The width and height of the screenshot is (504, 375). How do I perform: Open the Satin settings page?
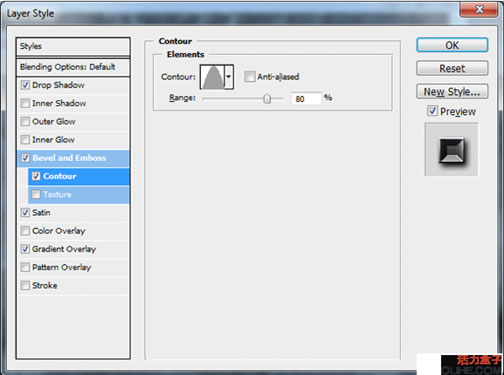pos(41,213)
